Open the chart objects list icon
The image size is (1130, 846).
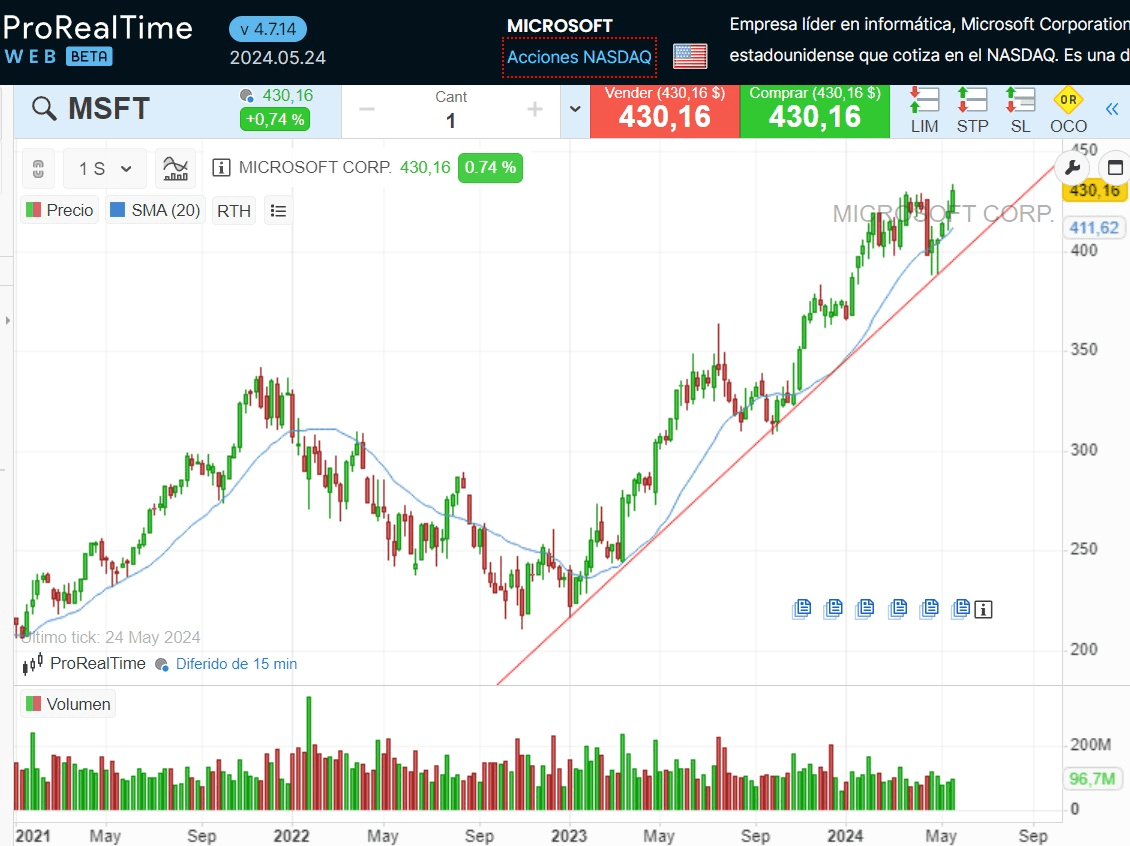(x=279, y=211)
